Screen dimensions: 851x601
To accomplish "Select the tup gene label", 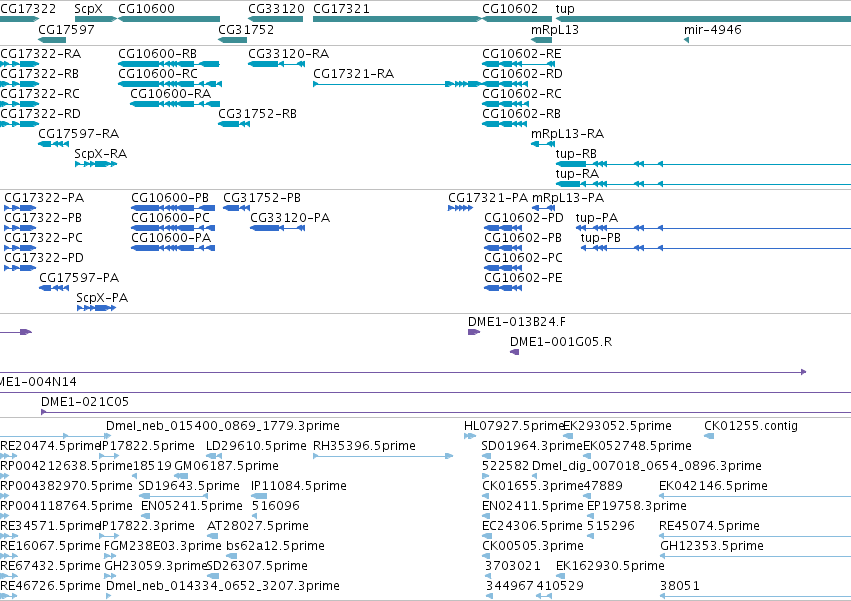I will pyautogui.click(x=565, y=9).
